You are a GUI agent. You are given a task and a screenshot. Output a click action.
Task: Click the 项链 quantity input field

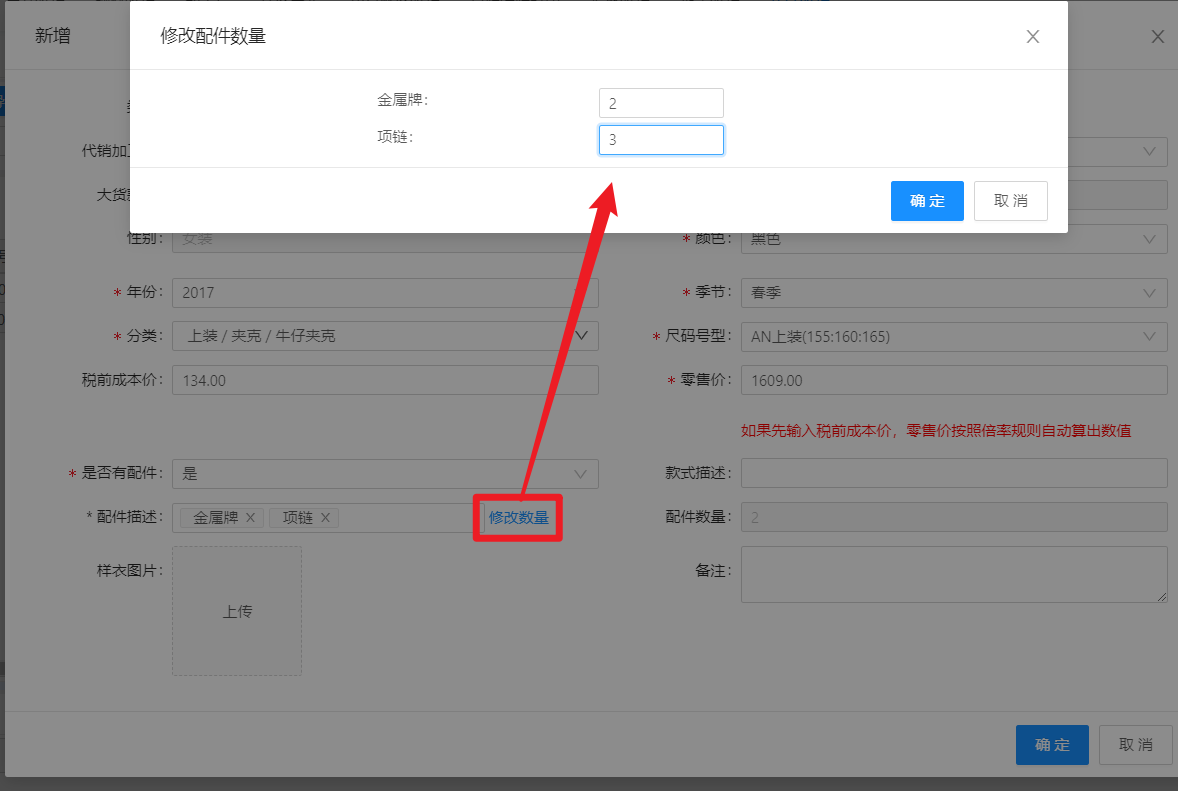(660, 140)
